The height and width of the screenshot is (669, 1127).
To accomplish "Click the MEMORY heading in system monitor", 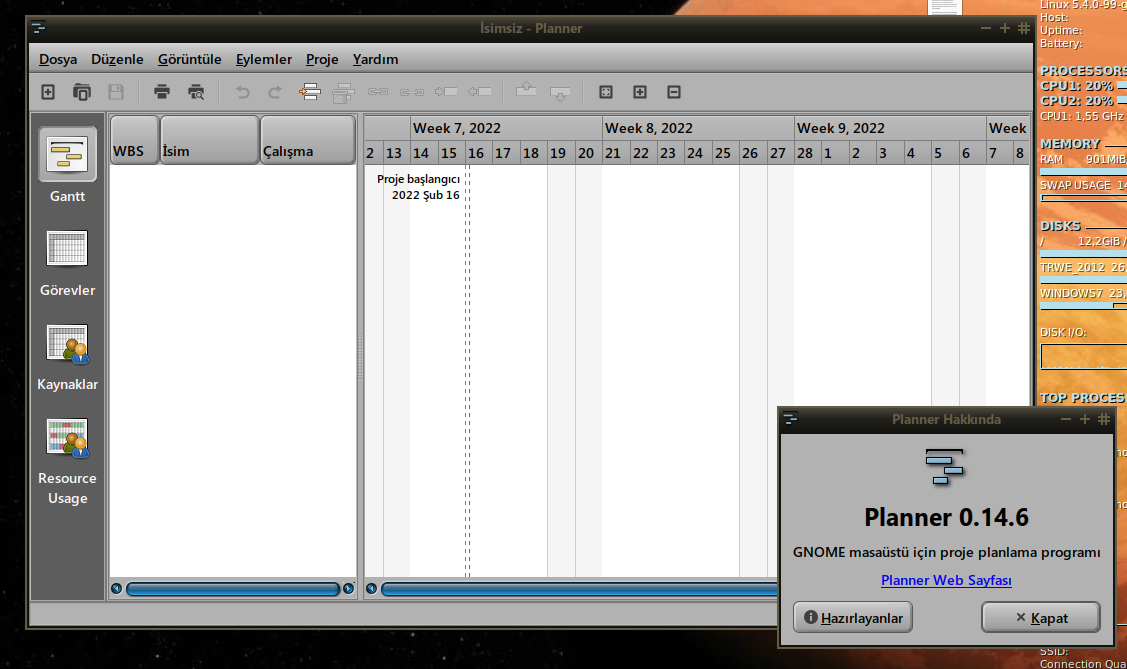I will 1070,144.
